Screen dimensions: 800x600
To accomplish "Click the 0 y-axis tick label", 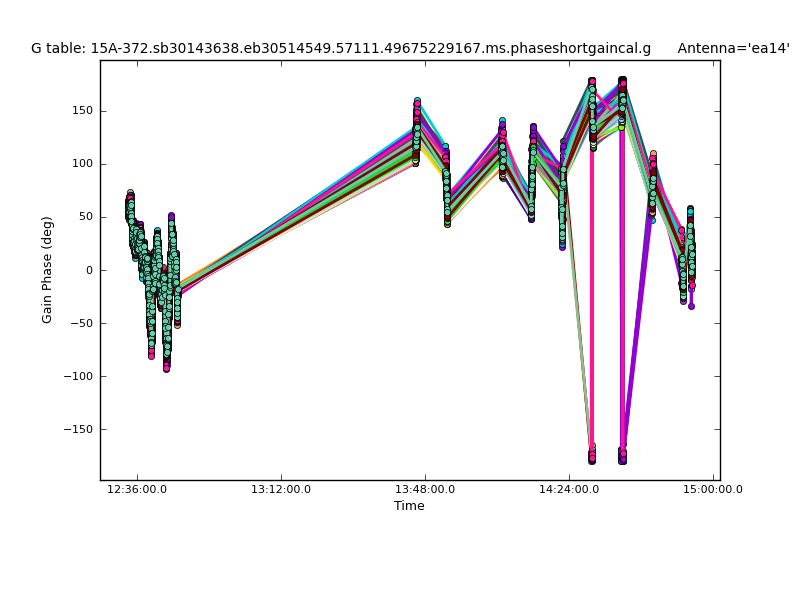I will click(89, 270).
